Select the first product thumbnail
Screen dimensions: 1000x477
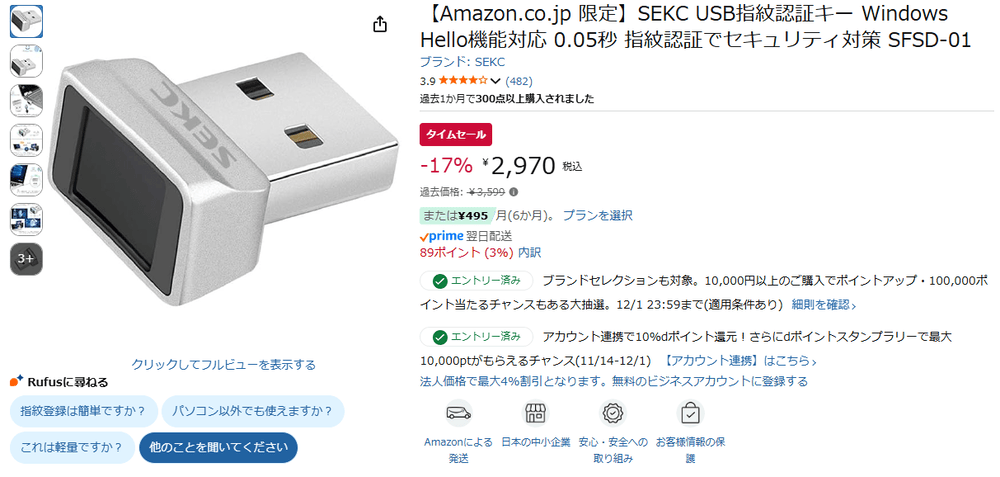[x=26, y=22]
